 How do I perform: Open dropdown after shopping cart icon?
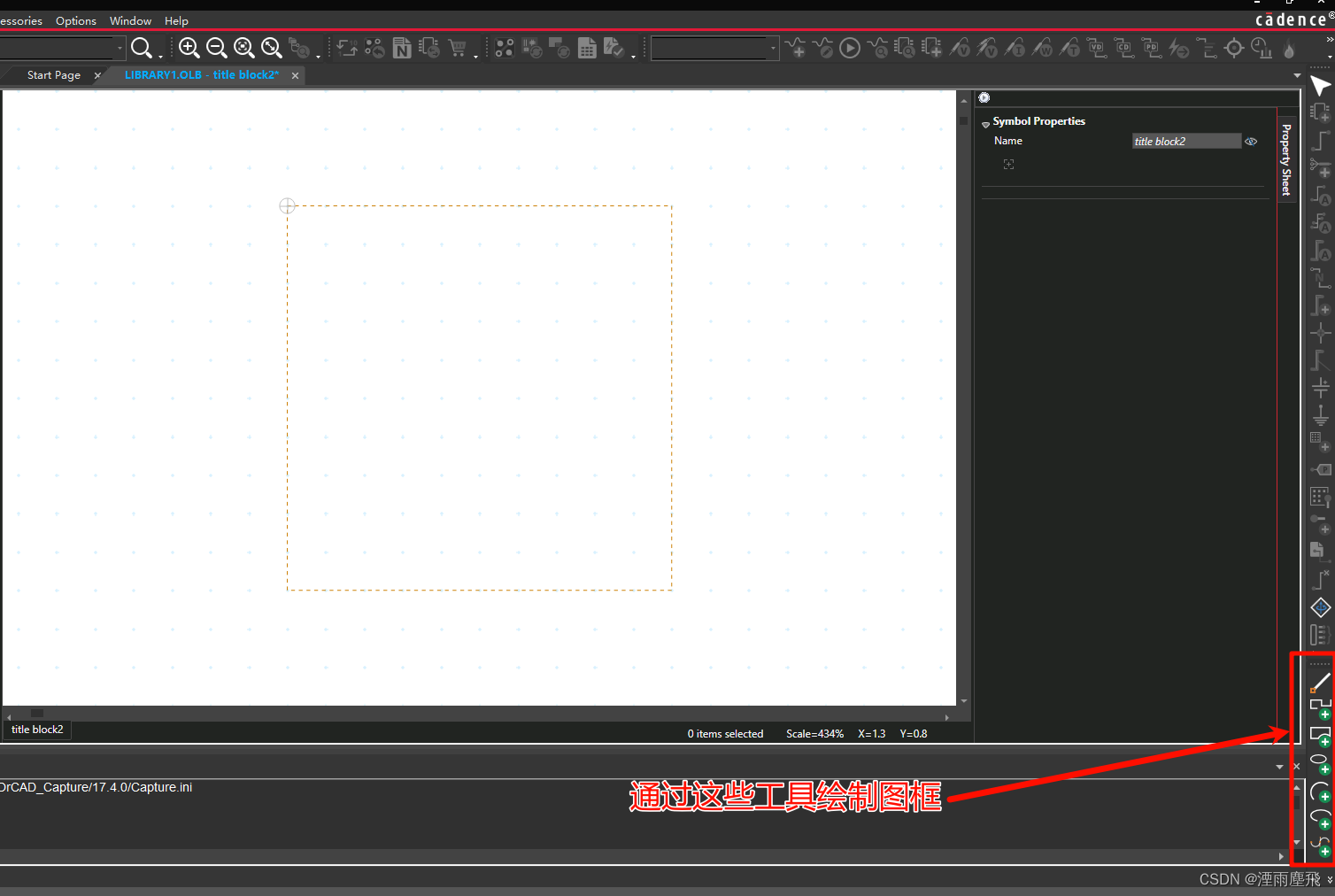click(475, 56)
